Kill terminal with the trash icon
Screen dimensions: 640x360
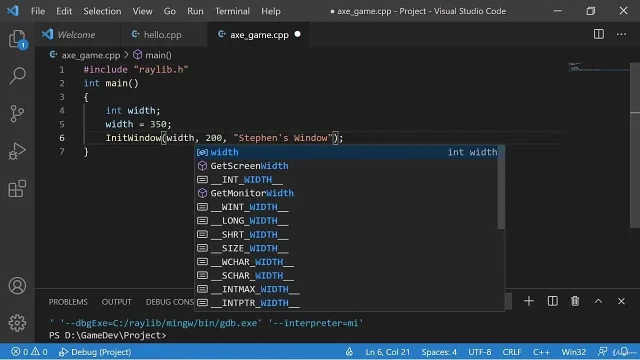coord(575,301)
